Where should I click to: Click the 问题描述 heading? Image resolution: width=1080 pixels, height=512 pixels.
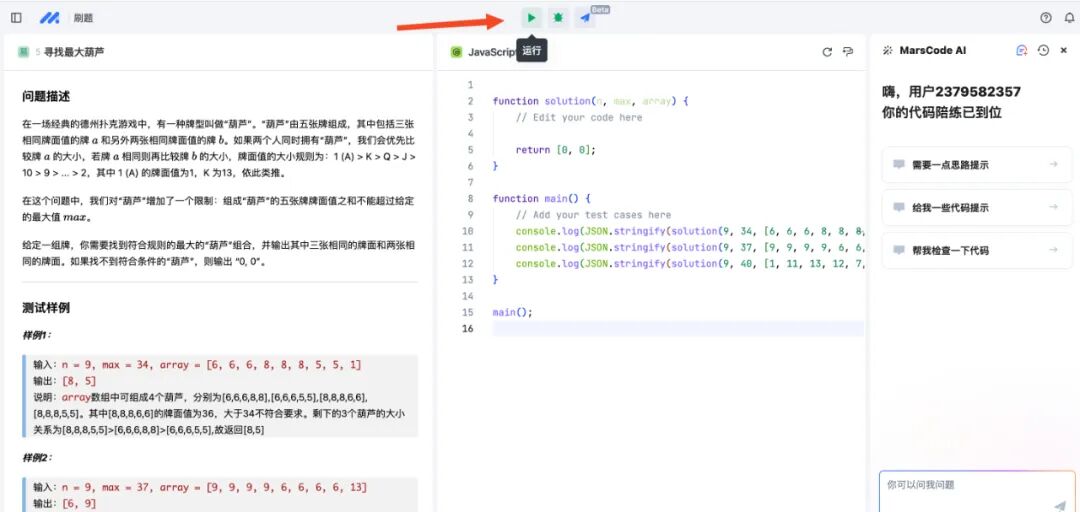45,96
